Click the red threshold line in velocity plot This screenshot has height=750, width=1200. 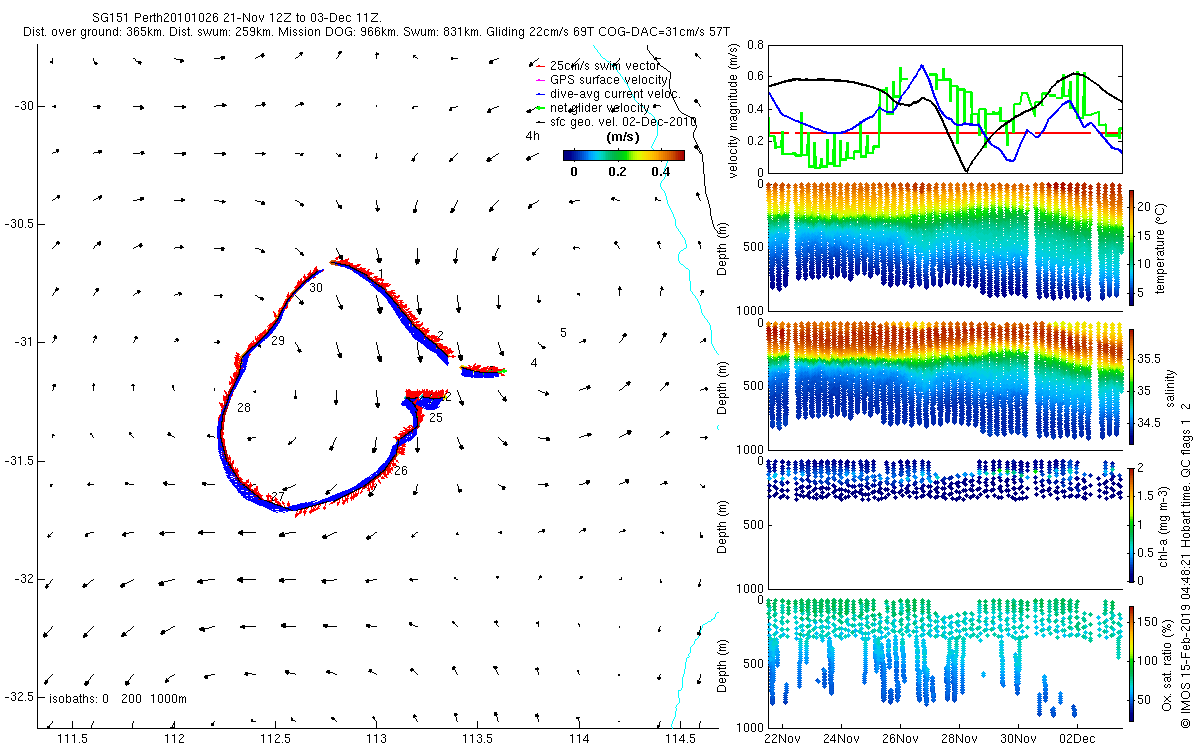coord(942,132)
